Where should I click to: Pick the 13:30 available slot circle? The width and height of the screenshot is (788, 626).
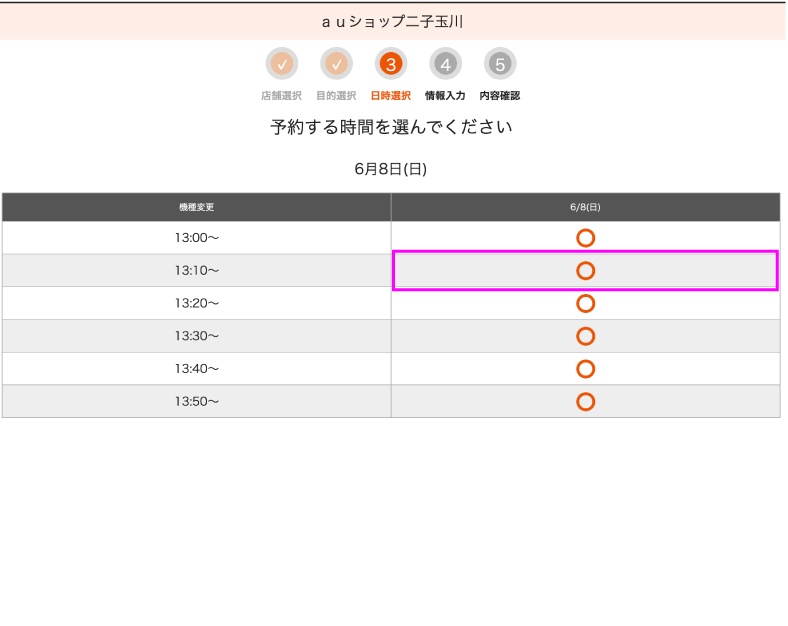(x=585, y=336)
